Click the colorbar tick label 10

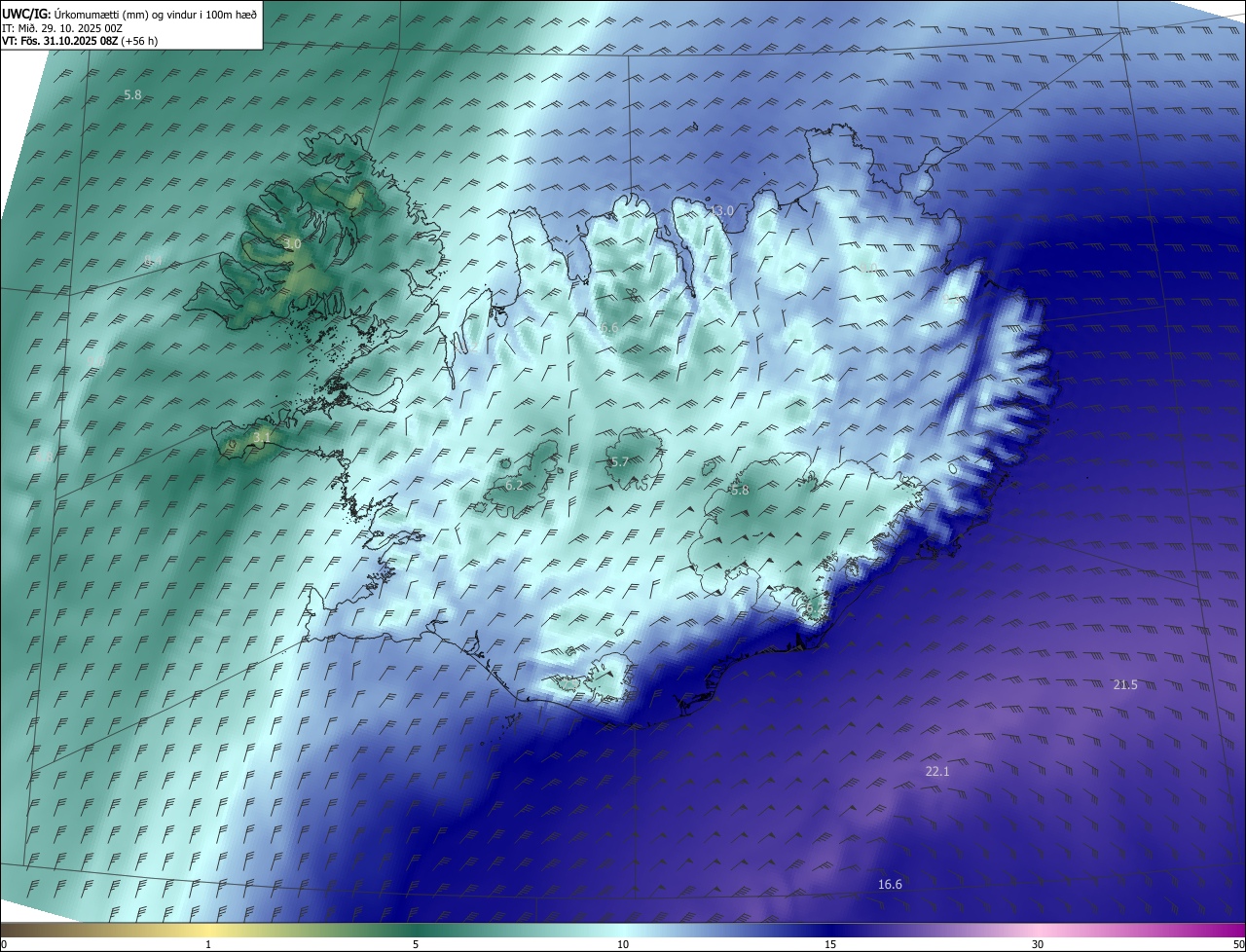pos(623,944)
